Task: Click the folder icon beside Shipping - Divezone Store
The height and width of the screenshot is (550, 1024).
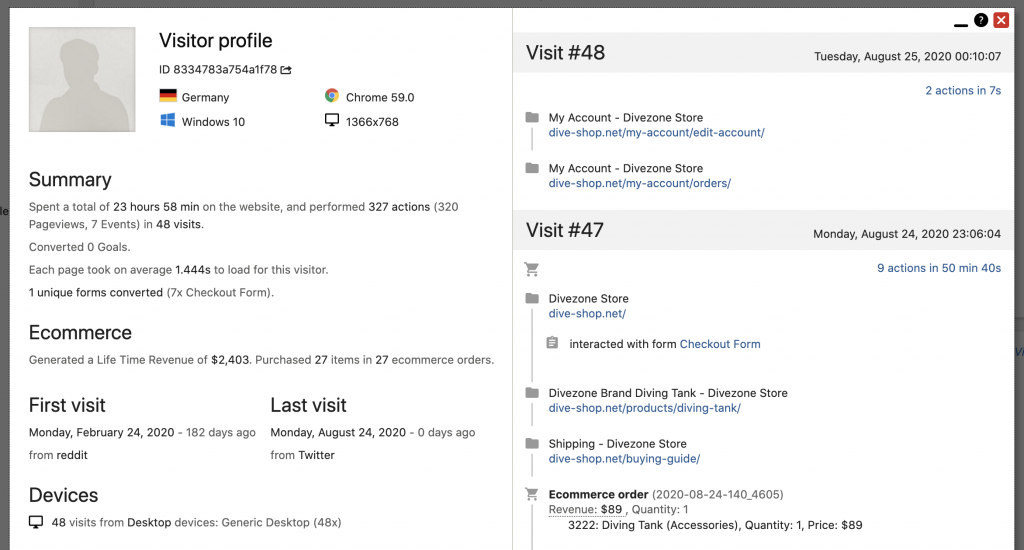Action: pos(532,444)
